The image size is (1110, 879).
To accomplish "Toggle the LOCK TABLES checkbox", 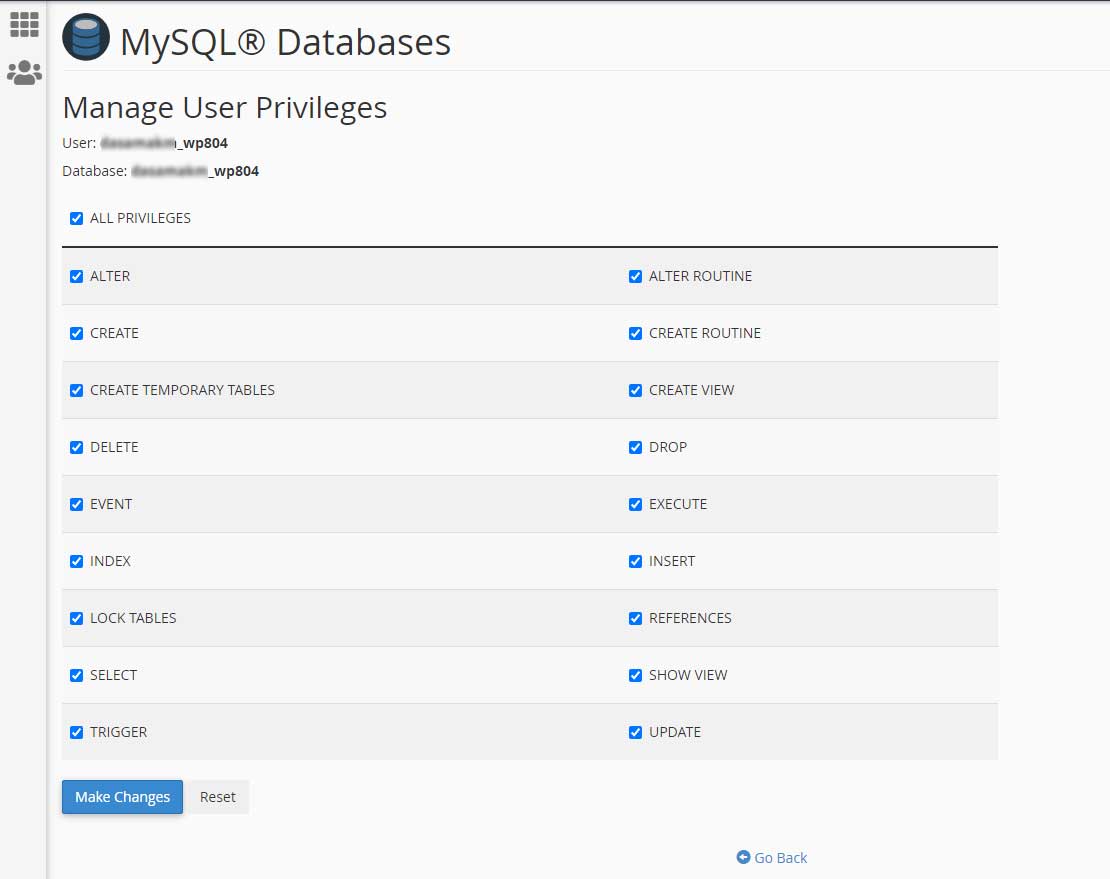I will (77, 618).
